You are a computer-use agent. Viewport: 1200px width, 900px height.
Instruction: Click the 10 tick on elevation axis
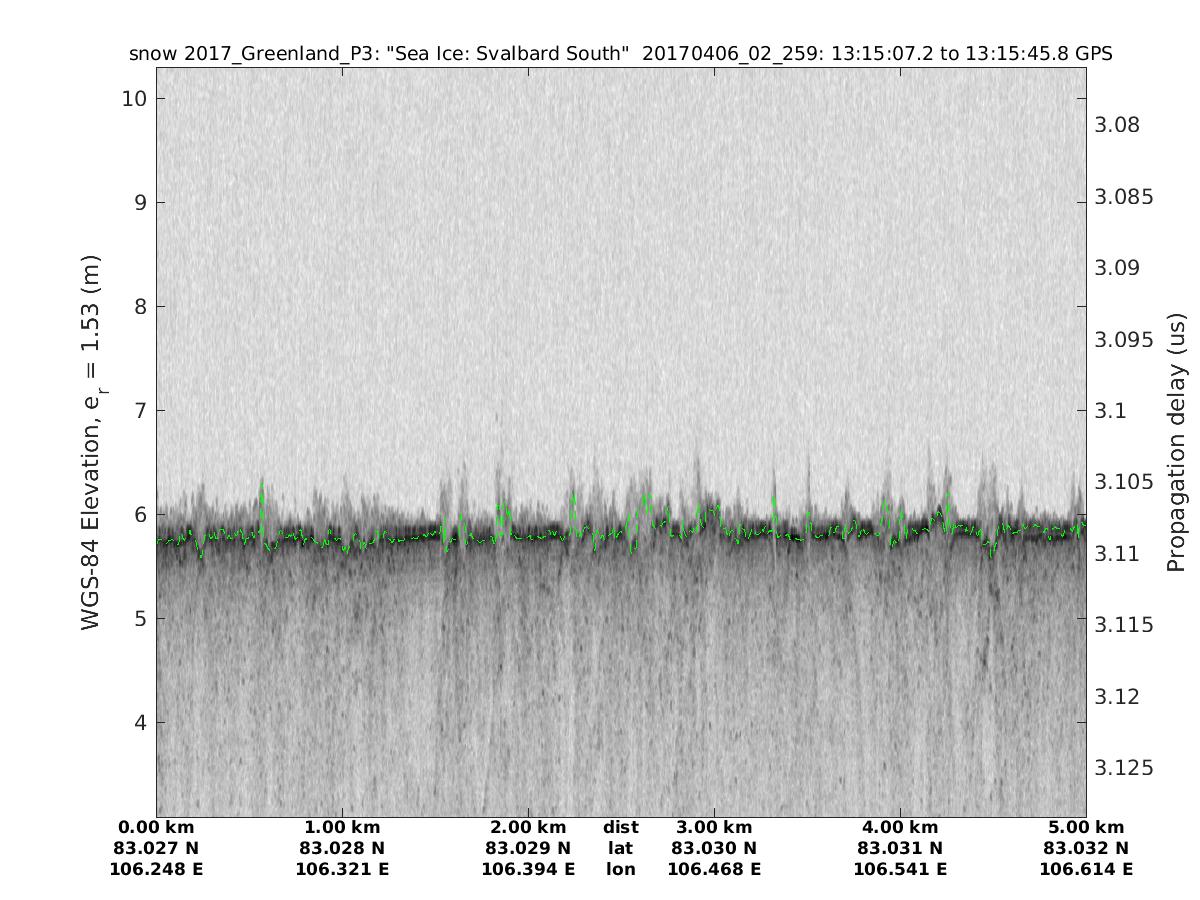click(135, 98)
